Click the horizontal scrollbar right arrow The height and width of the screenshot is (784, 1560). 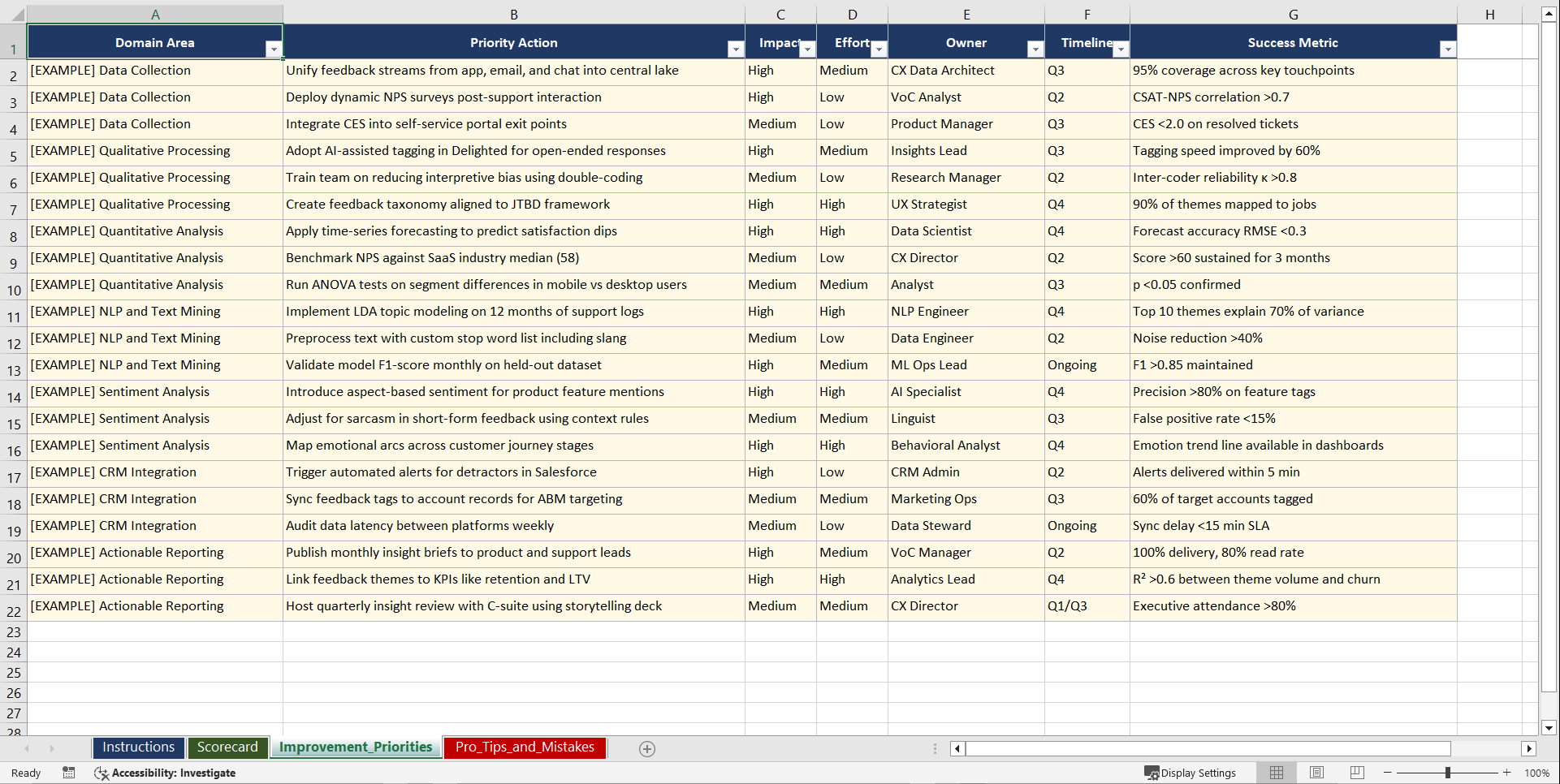pyautogui.click(x=1530, y=748)
